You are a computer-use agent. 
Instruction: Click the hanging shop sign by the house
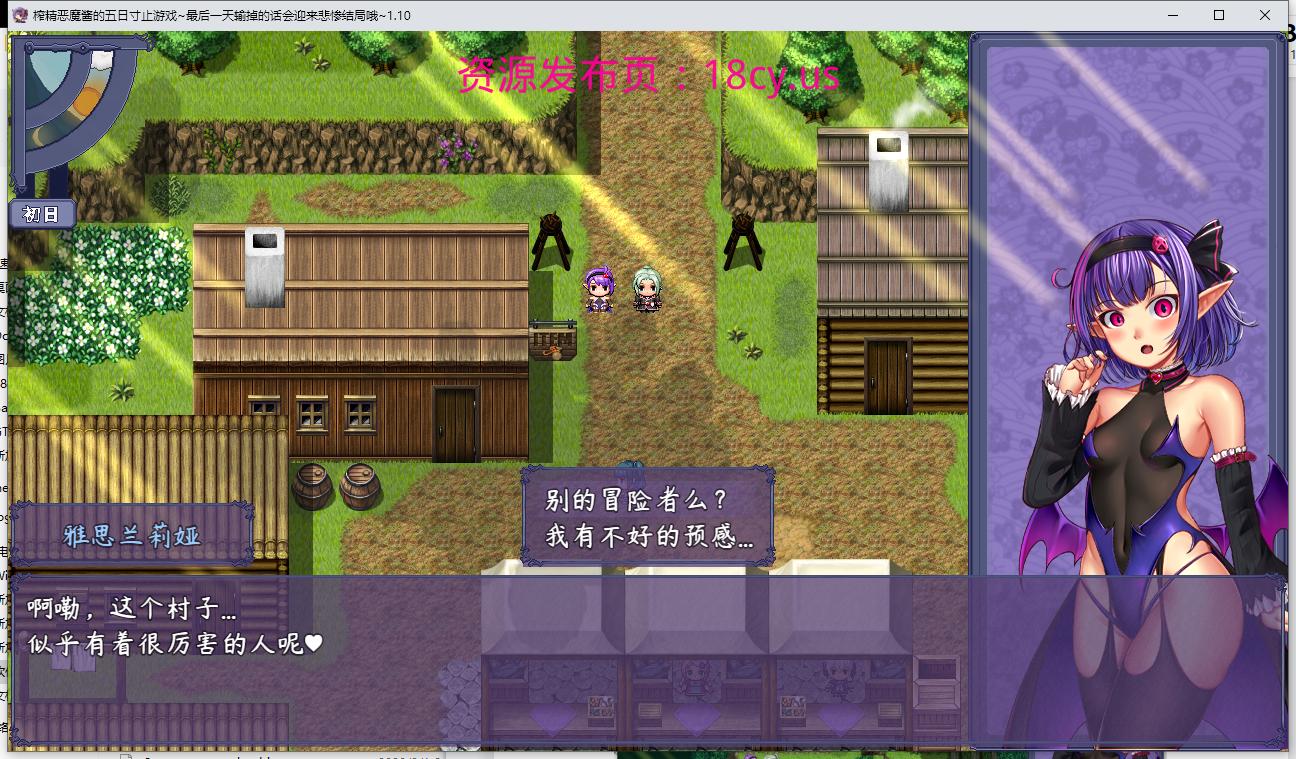pos(552,340)
